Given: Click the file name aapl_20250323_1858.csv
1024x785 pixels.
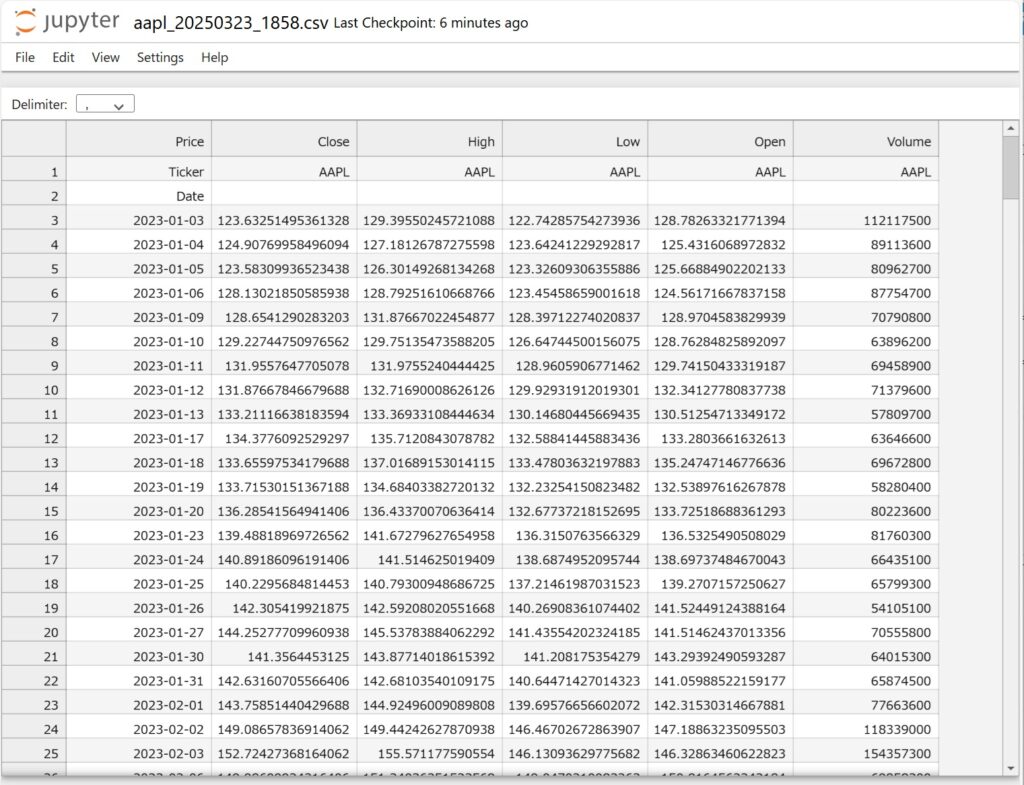Looking at the screenshot, I should point(230,22).
